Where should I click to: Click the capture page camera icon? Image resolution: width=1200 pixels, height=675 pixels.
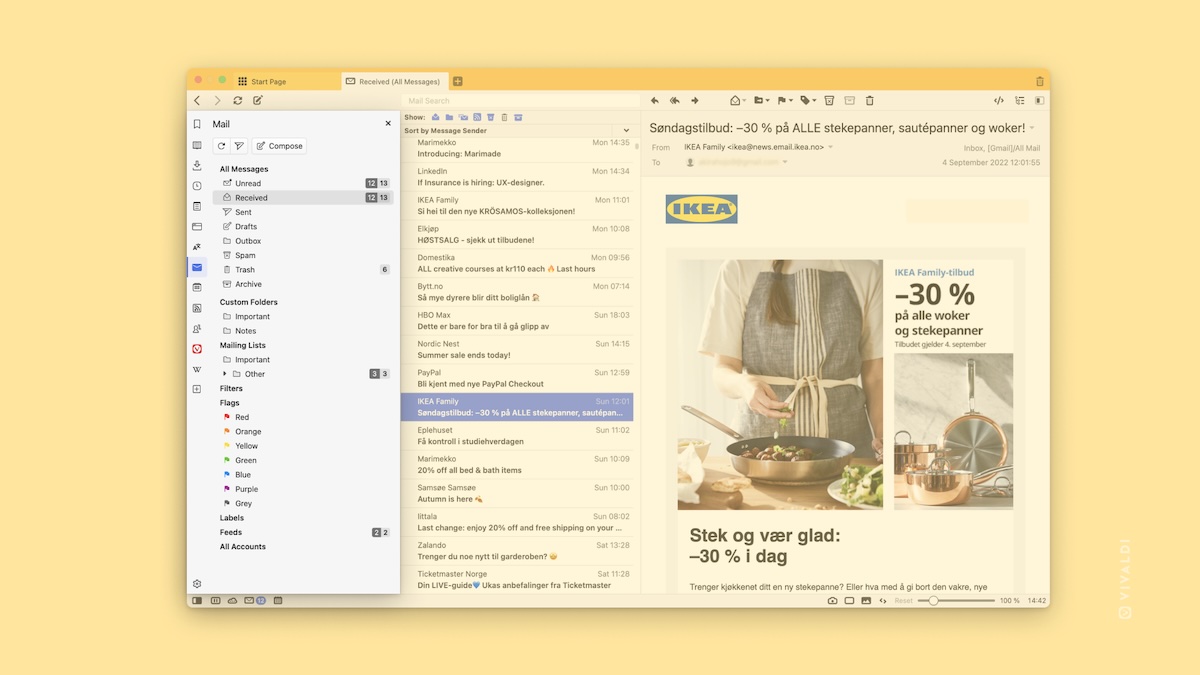point(832,601)
